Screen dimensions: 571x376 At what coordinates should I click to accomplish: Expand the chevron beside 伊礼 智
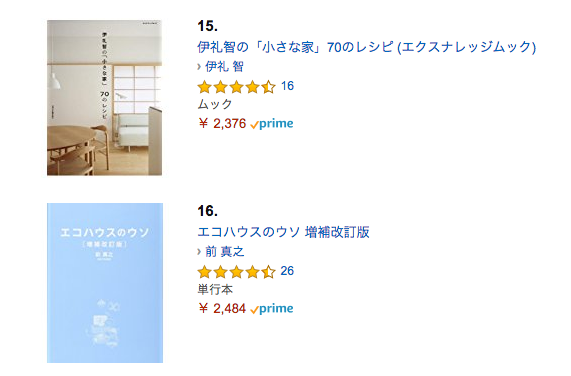pos(199,67)
